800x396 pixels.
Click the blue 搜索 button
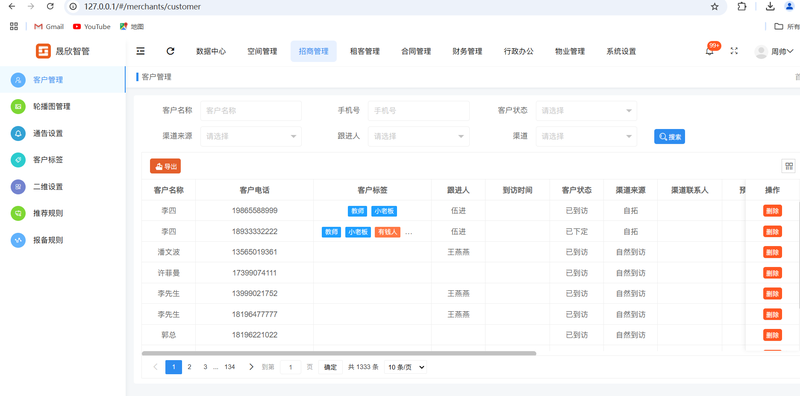(669, 136)
